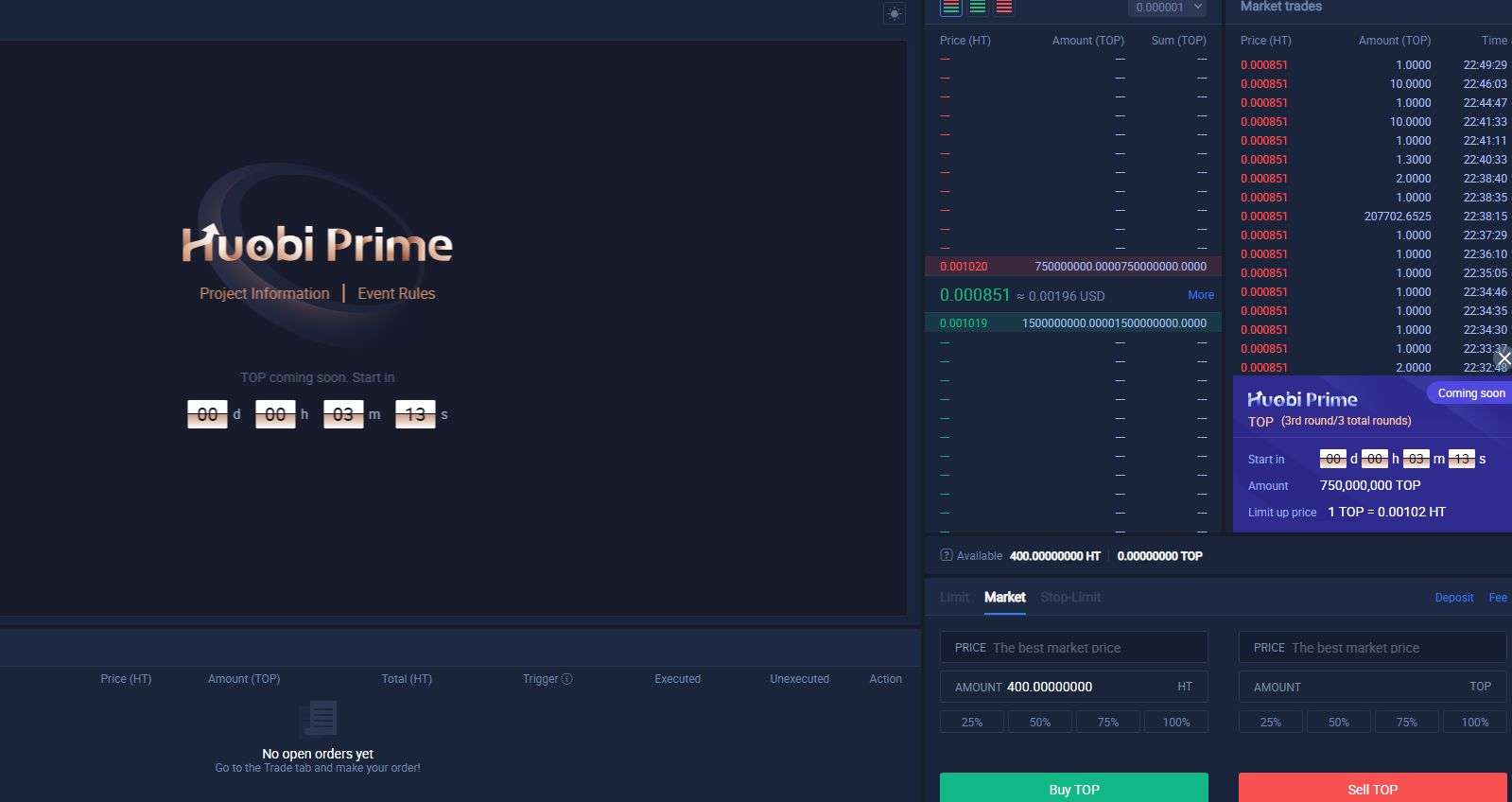Click the sell-side PRICE best market price field

click(x=1373, y=647)
